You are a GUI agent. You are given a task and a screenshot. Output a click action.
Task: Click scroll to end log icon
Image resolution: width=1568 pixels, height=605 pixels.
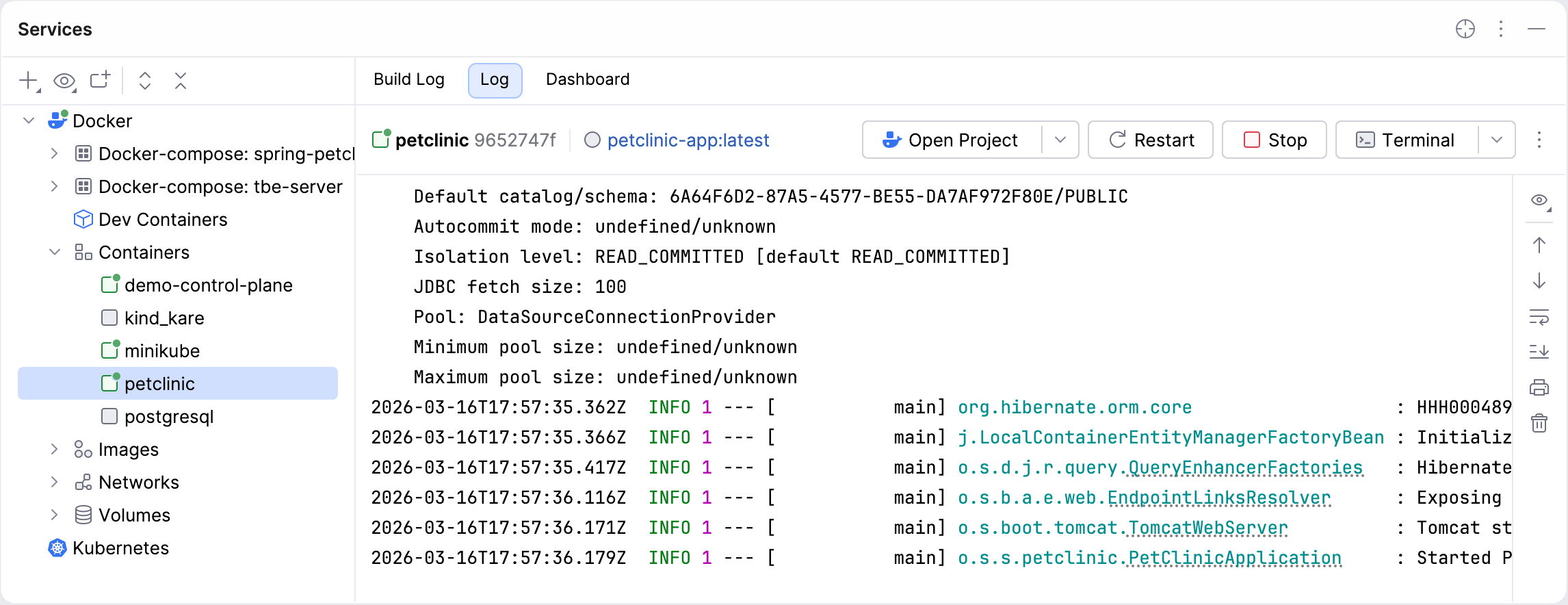click(1539, 352)
